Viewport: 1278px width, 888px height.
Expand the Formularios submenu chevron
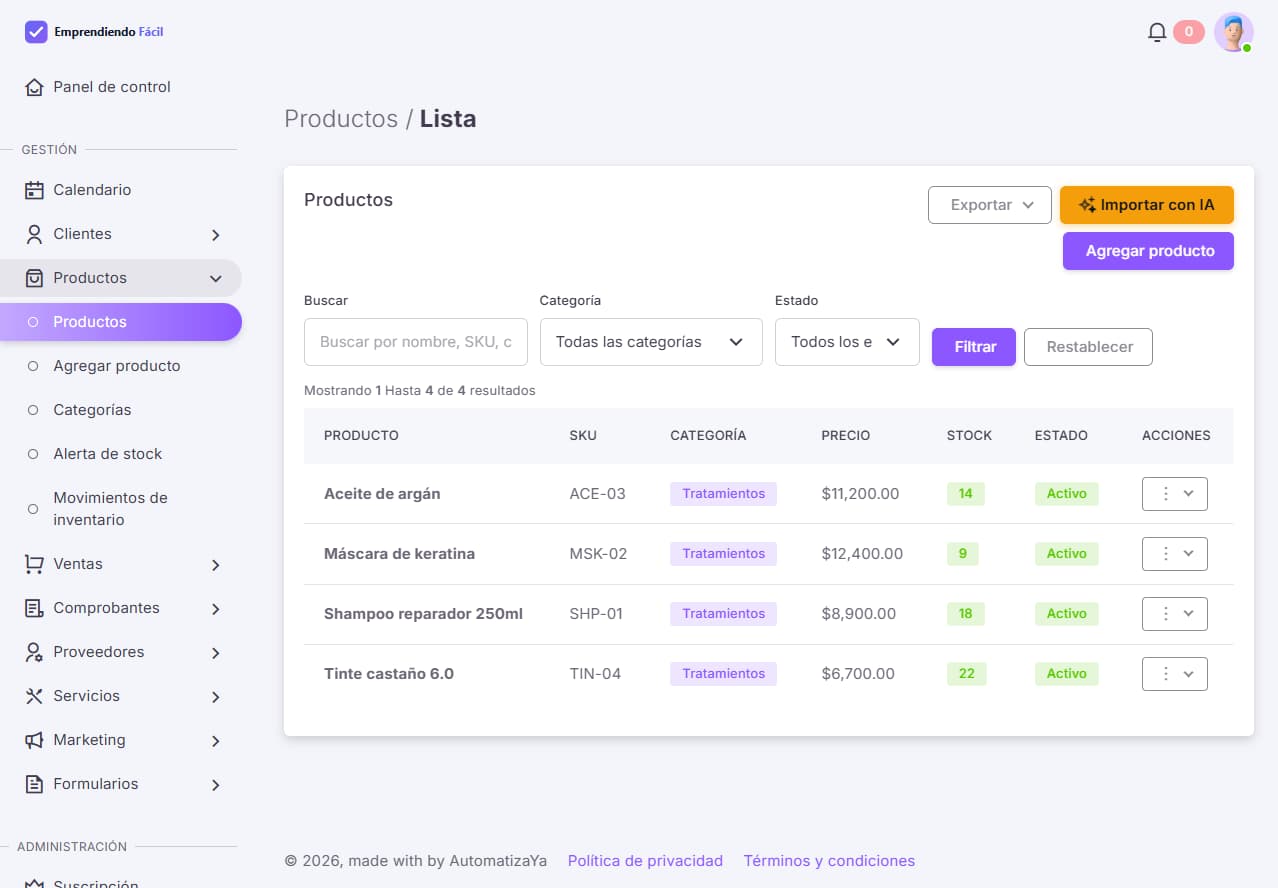216,785
